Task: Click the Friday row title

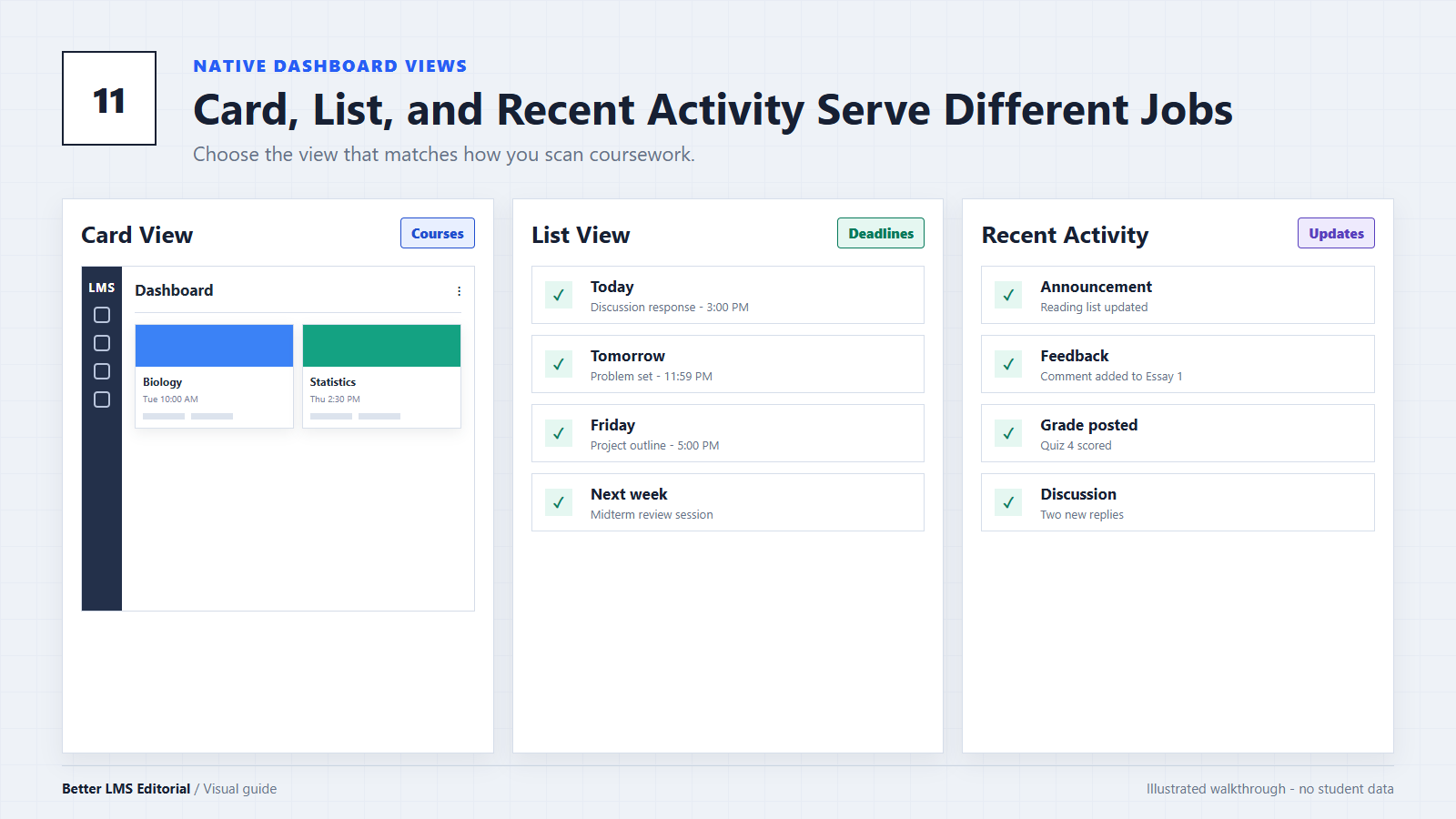Action: tap(612, 425)
